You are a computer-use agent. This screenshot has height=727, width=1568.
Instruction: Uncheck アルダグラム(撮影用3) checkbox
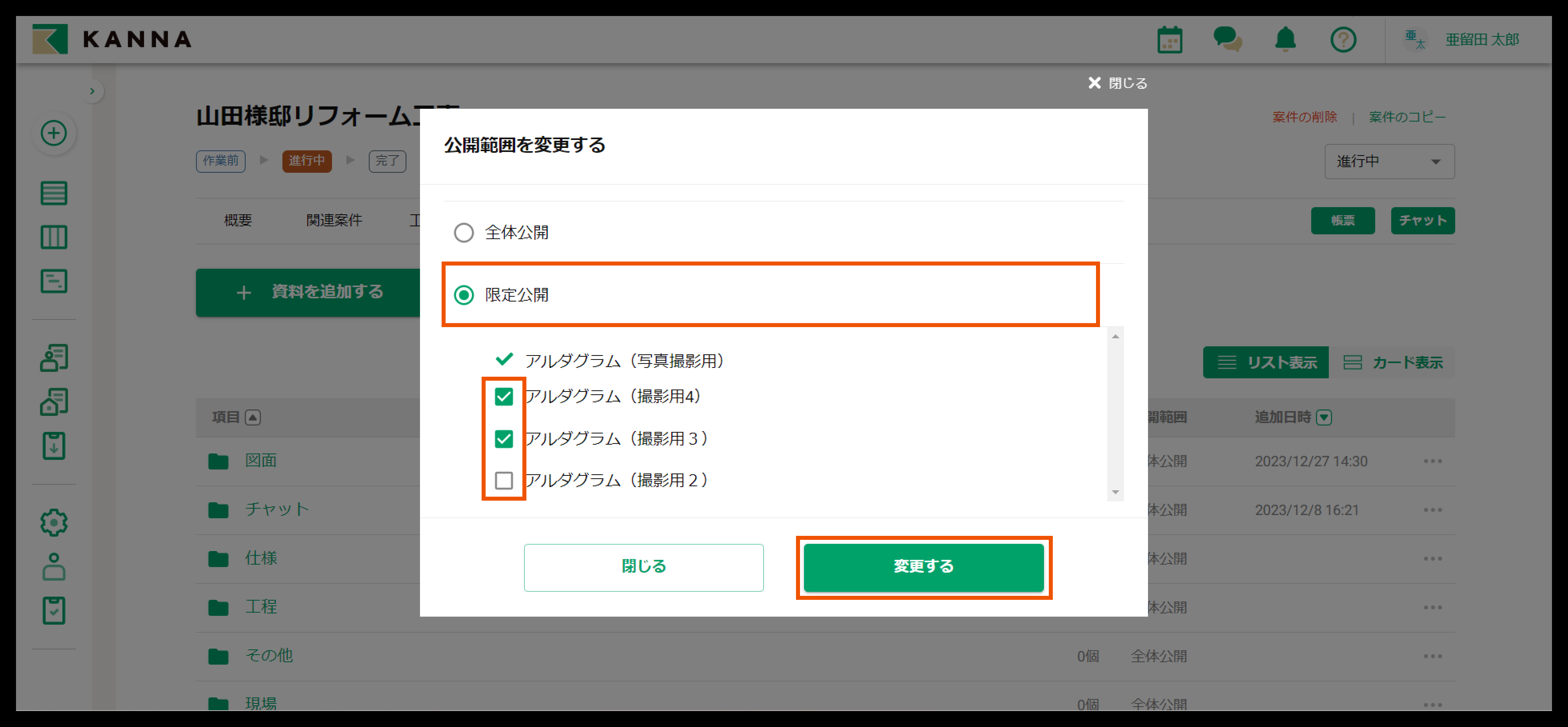click(503, 439)
